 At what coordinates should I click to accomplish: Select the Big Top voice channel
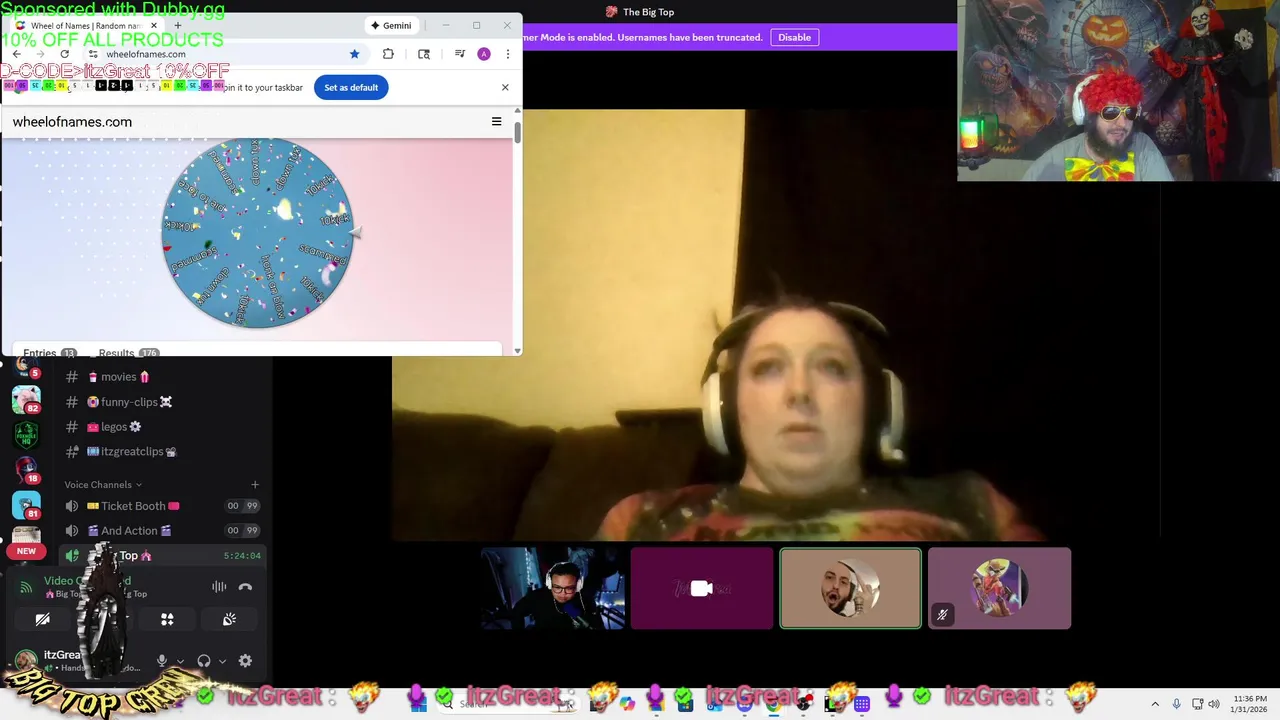tap(160, 555)
